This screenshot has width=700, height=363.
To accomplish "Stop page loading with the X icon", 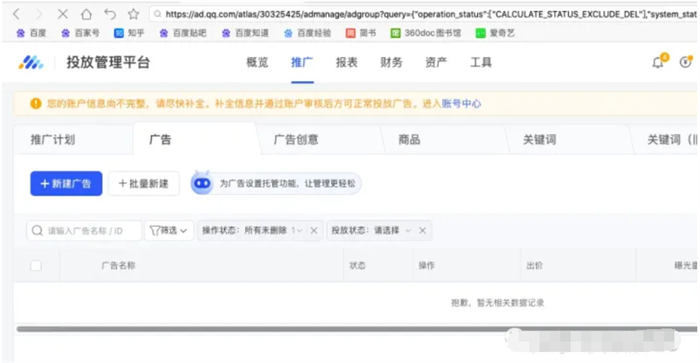I will coord(62,14).
